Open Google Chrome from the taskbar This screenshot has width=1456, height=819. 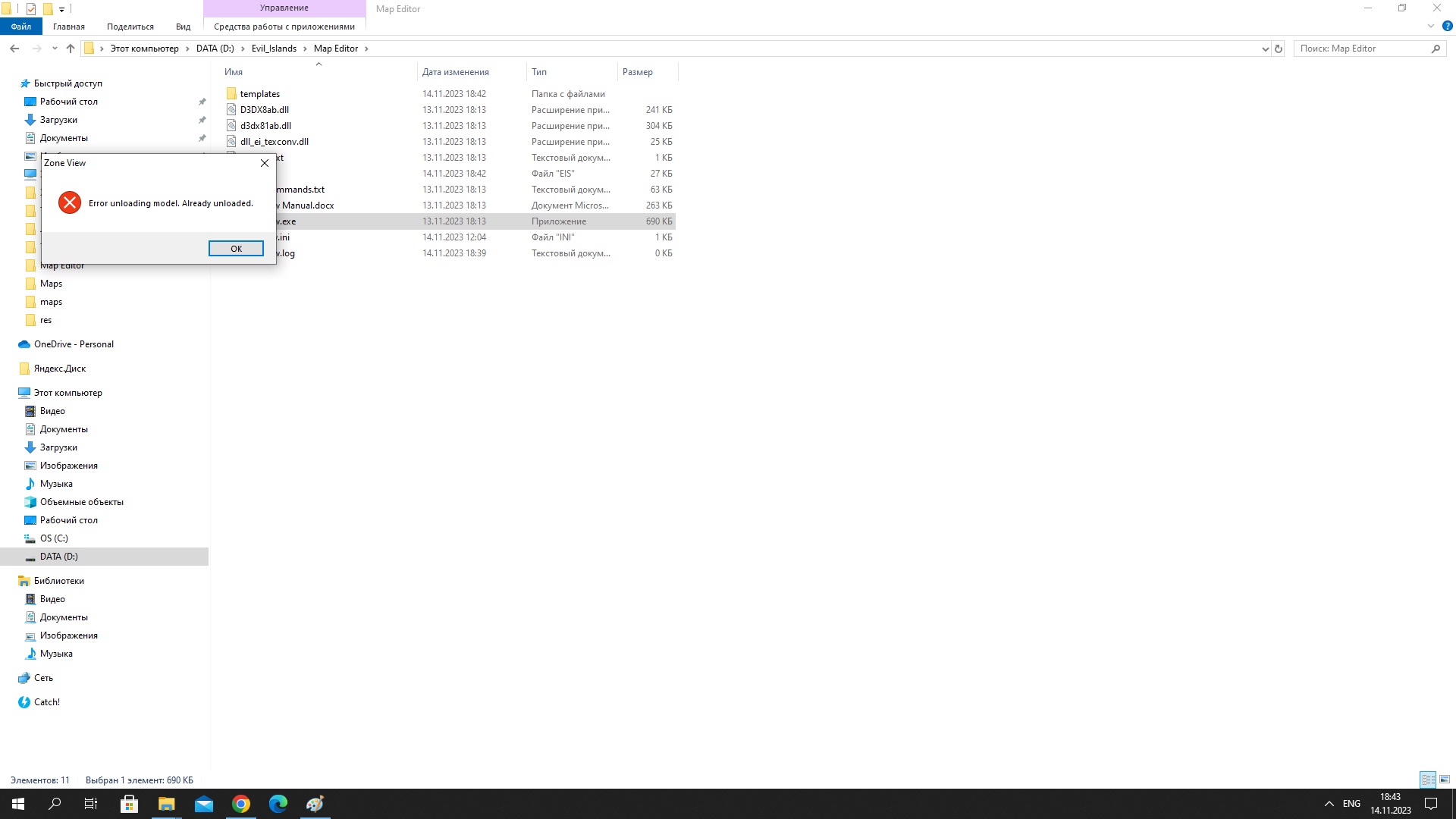(241, 804)
